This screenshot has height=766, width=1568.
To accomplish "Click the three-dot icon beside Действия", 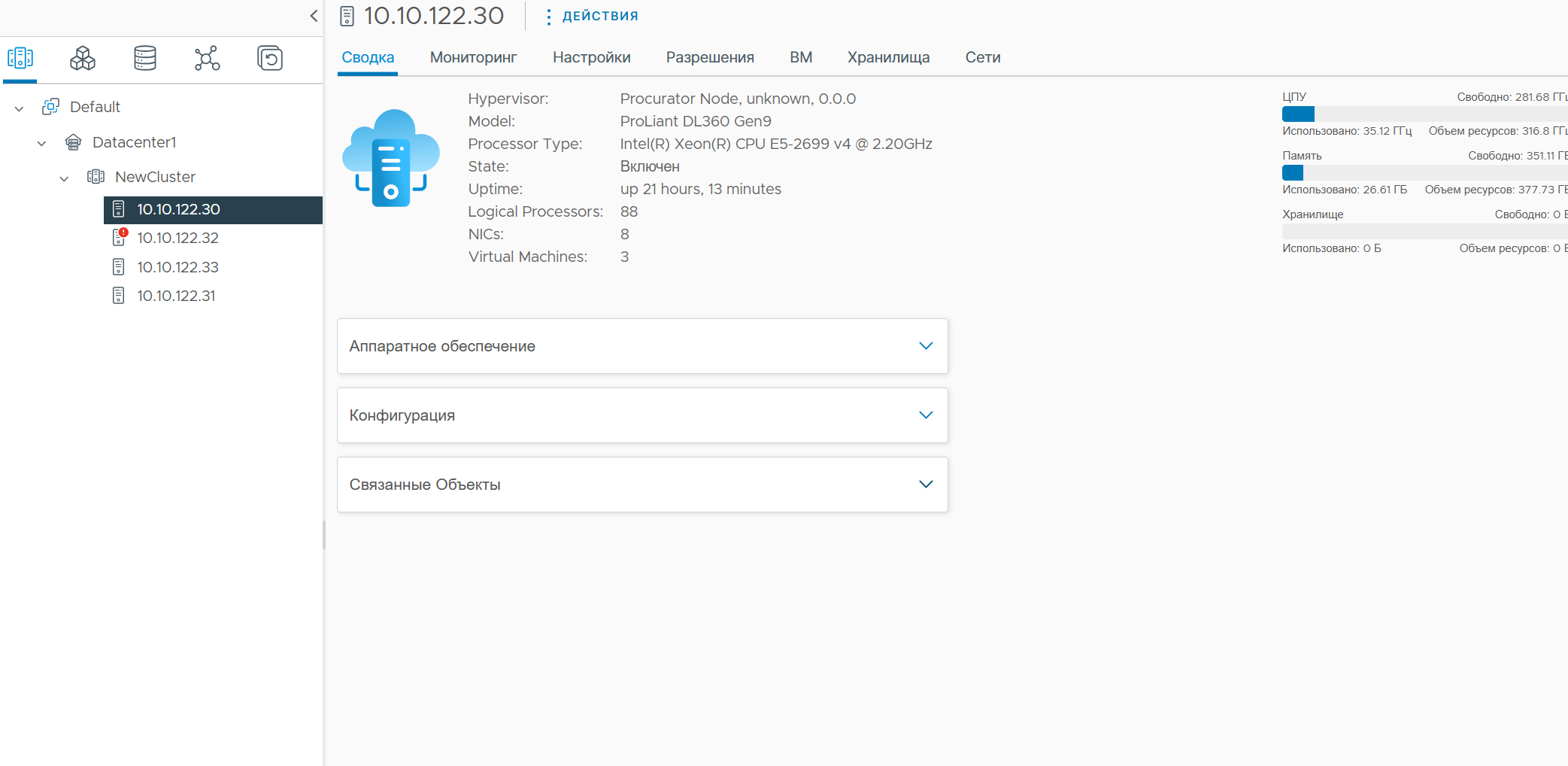I will point(548,17).
